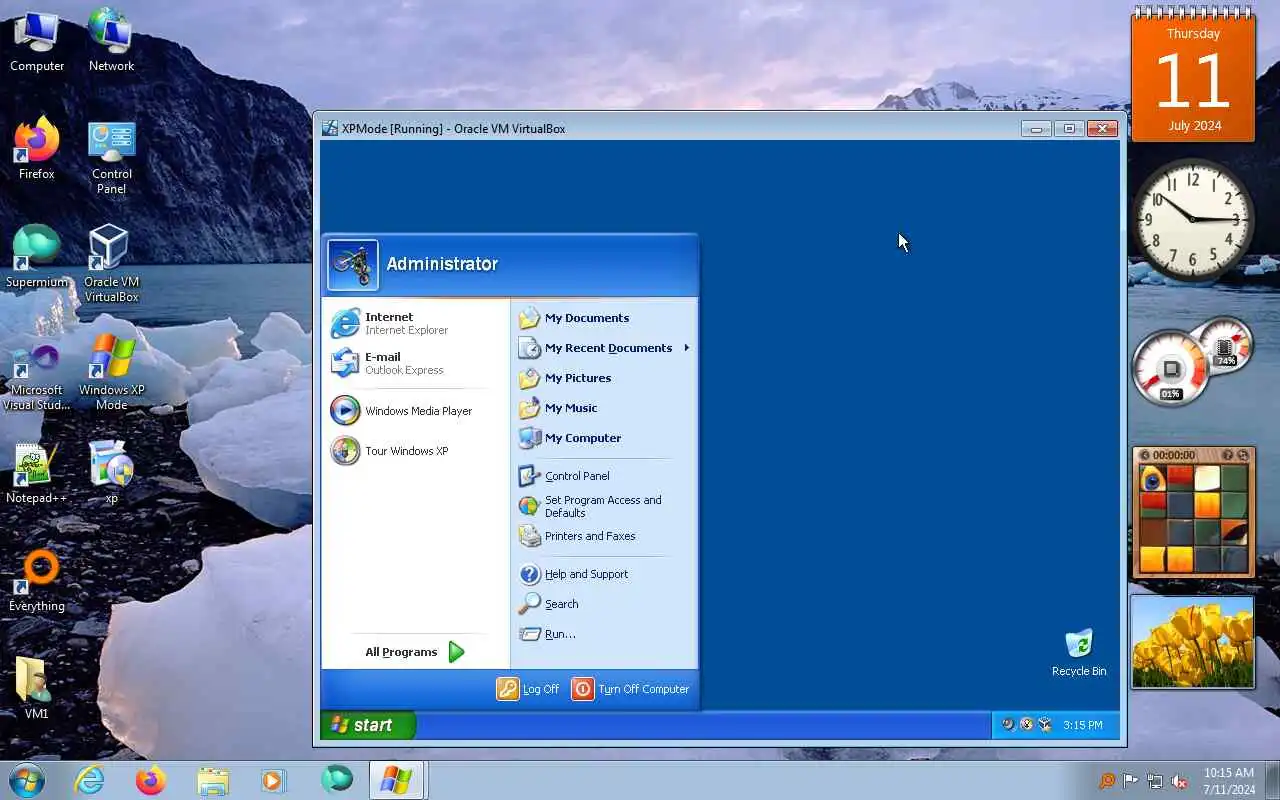Open Microsoft Visual Studio shortcut
Screen dimensions: 1280x800
(37, 377)
